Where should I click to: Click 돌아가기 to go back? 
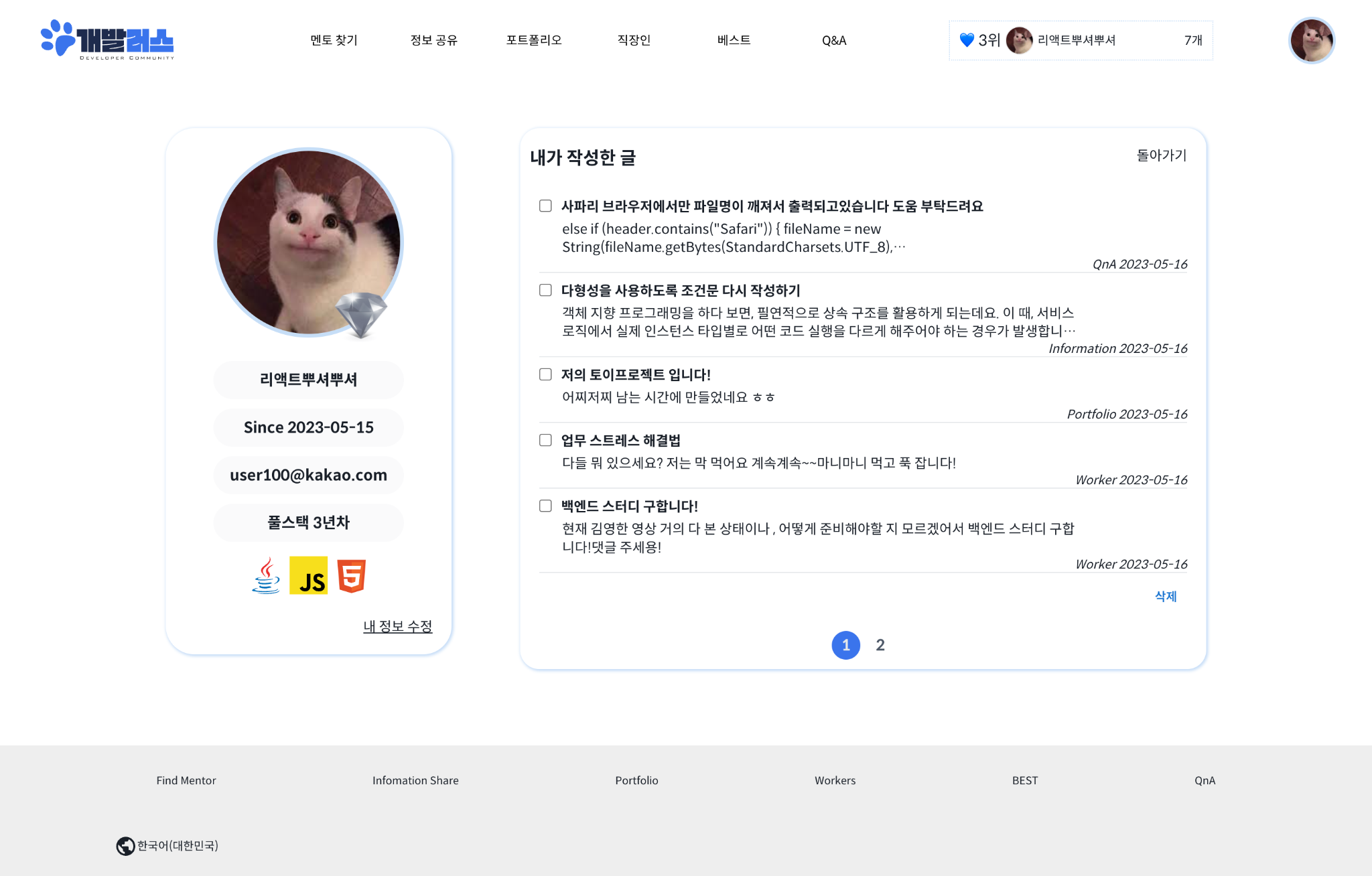1161,155
